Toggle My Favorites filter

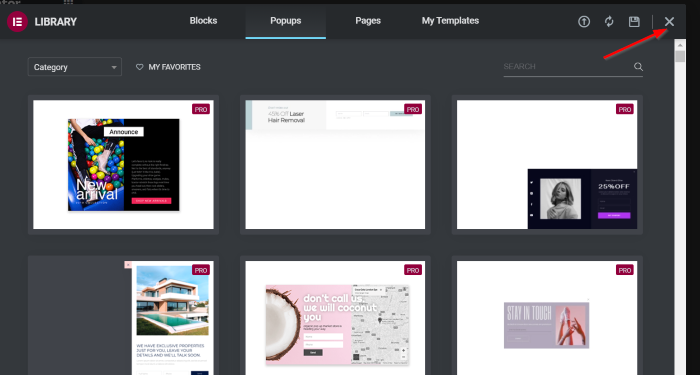pyautogui.click(x=168, y=67)
